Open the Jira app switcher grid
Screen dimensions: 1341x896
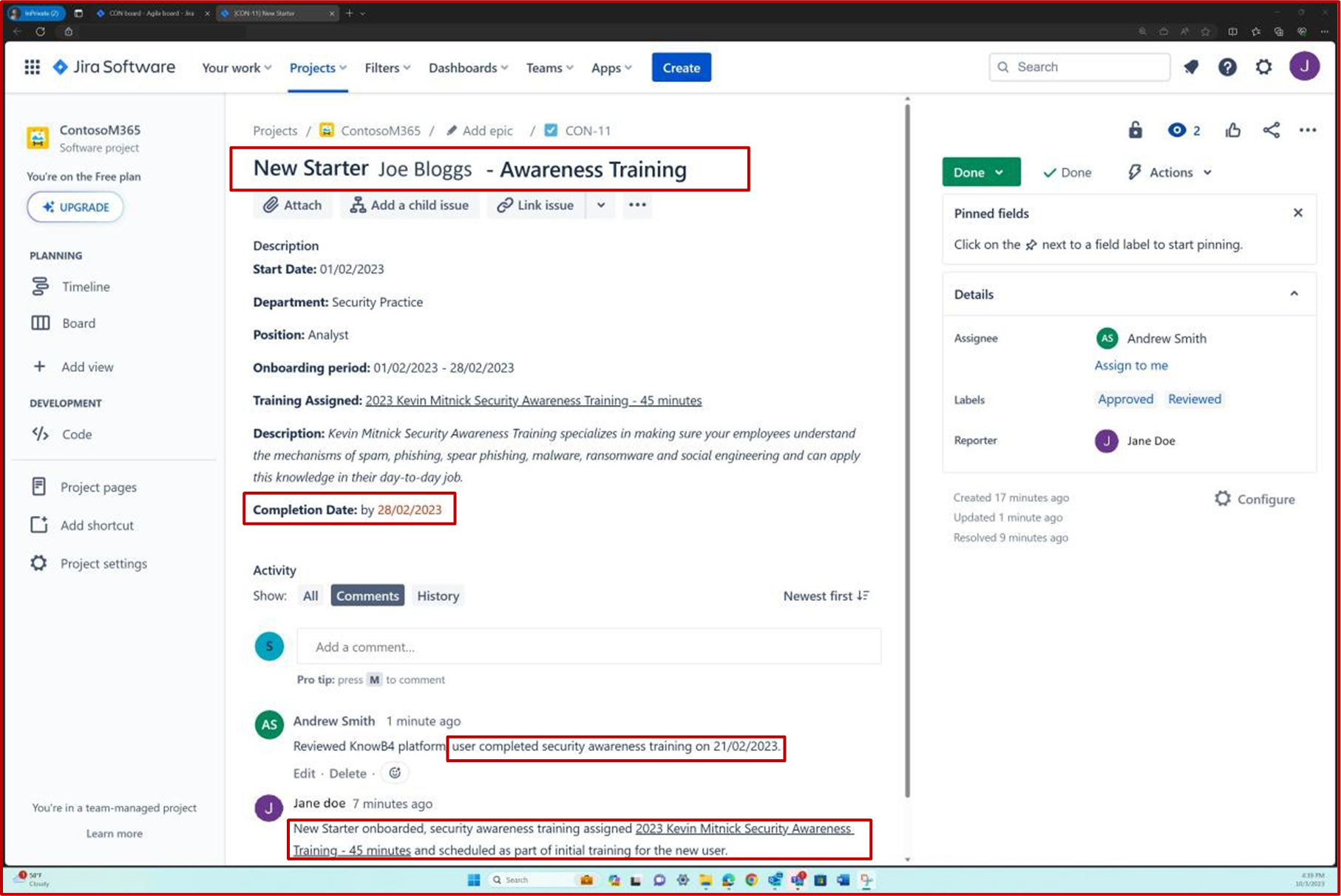(x=31, y=67)
